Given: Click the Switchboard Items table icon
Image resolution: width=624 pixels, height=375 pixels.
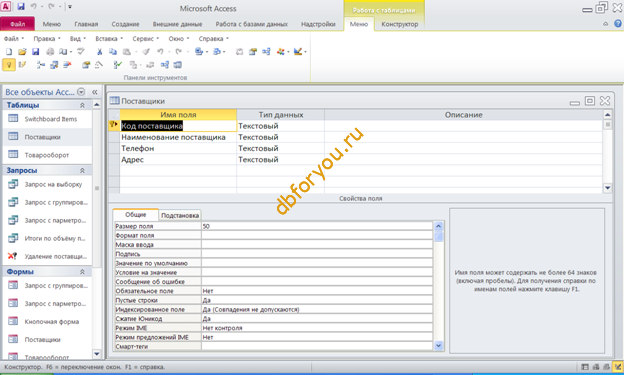Looking at the screenshot, I should tap(13, 119).
